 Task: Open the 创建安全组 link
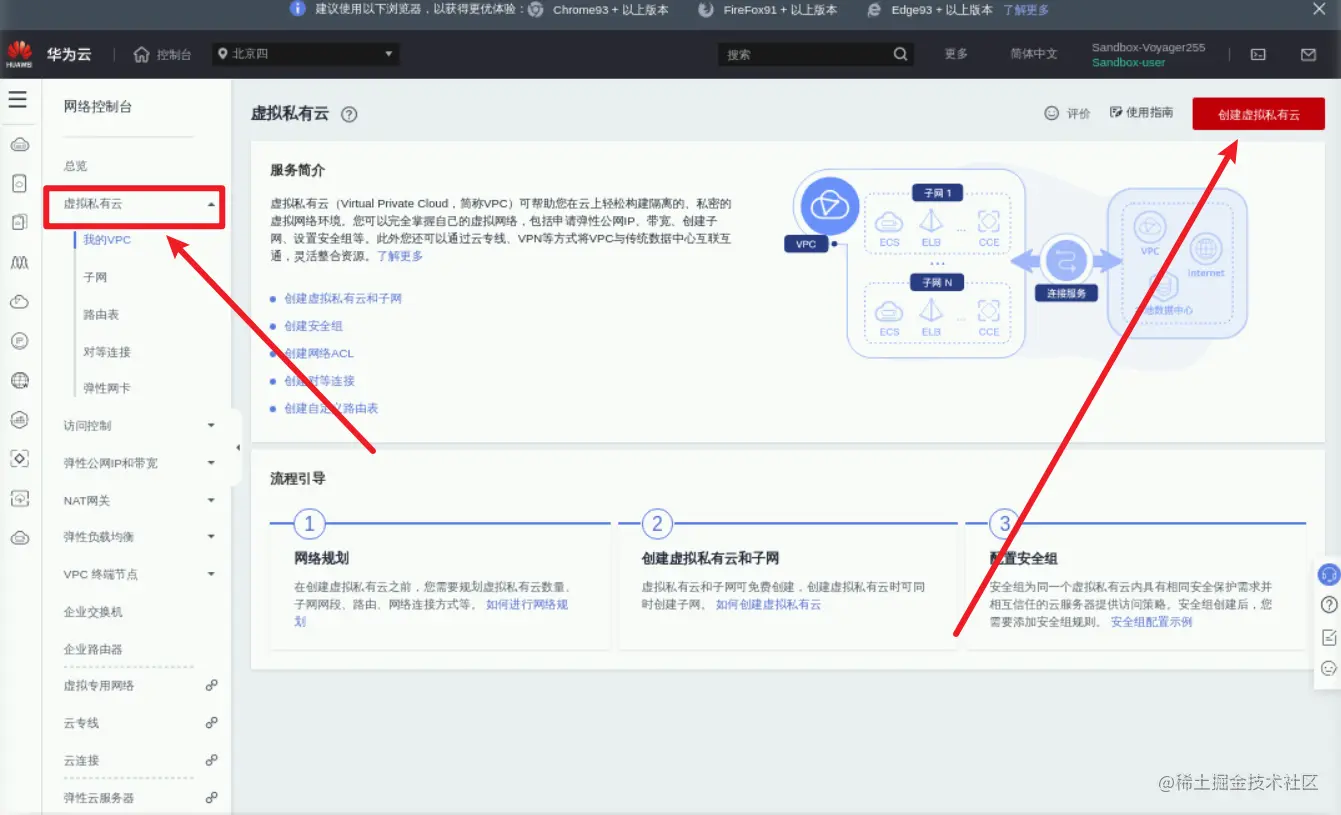point(313,326)
